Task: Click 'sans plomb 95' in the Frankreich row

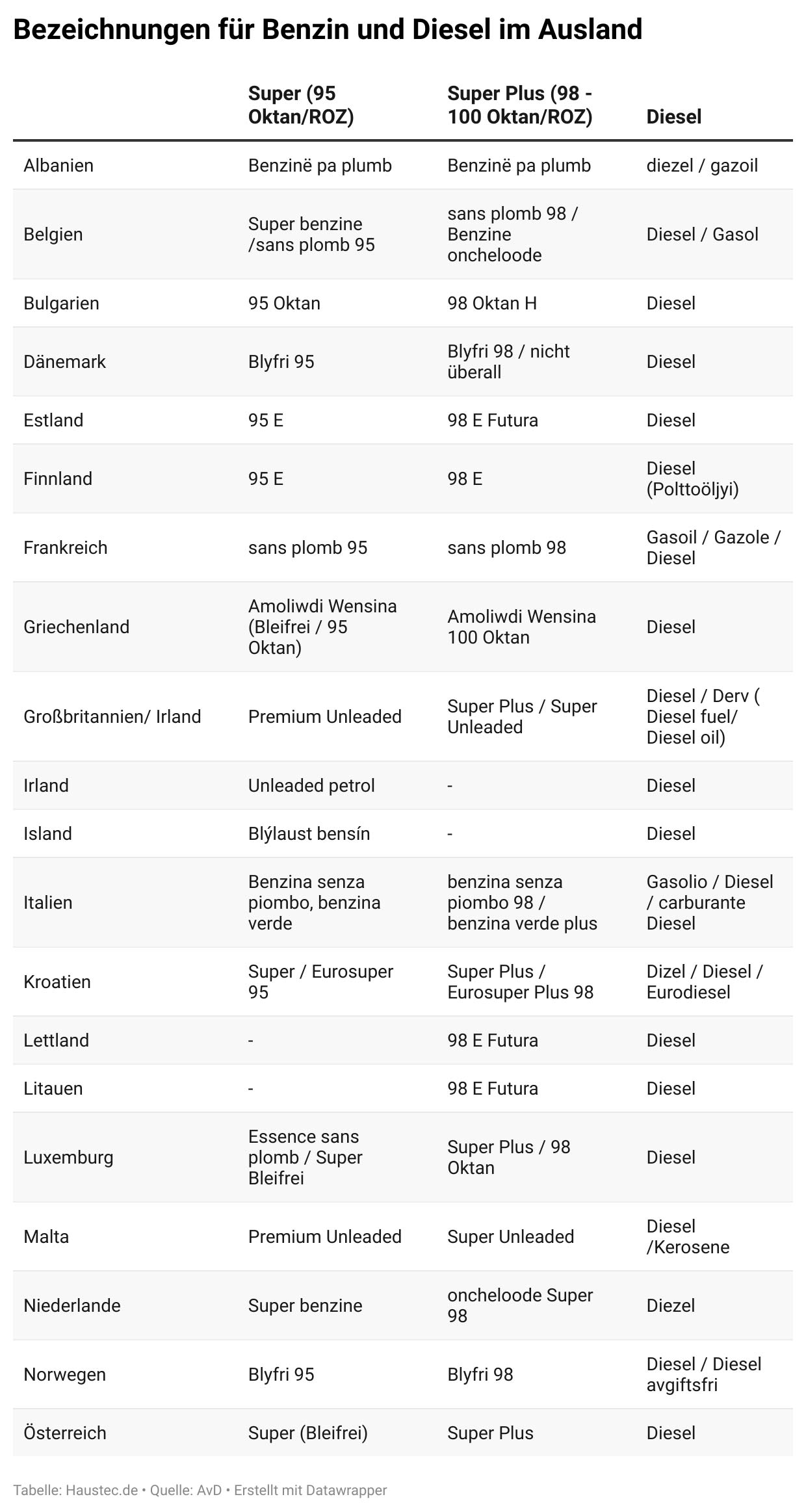Action: point(308,548)
